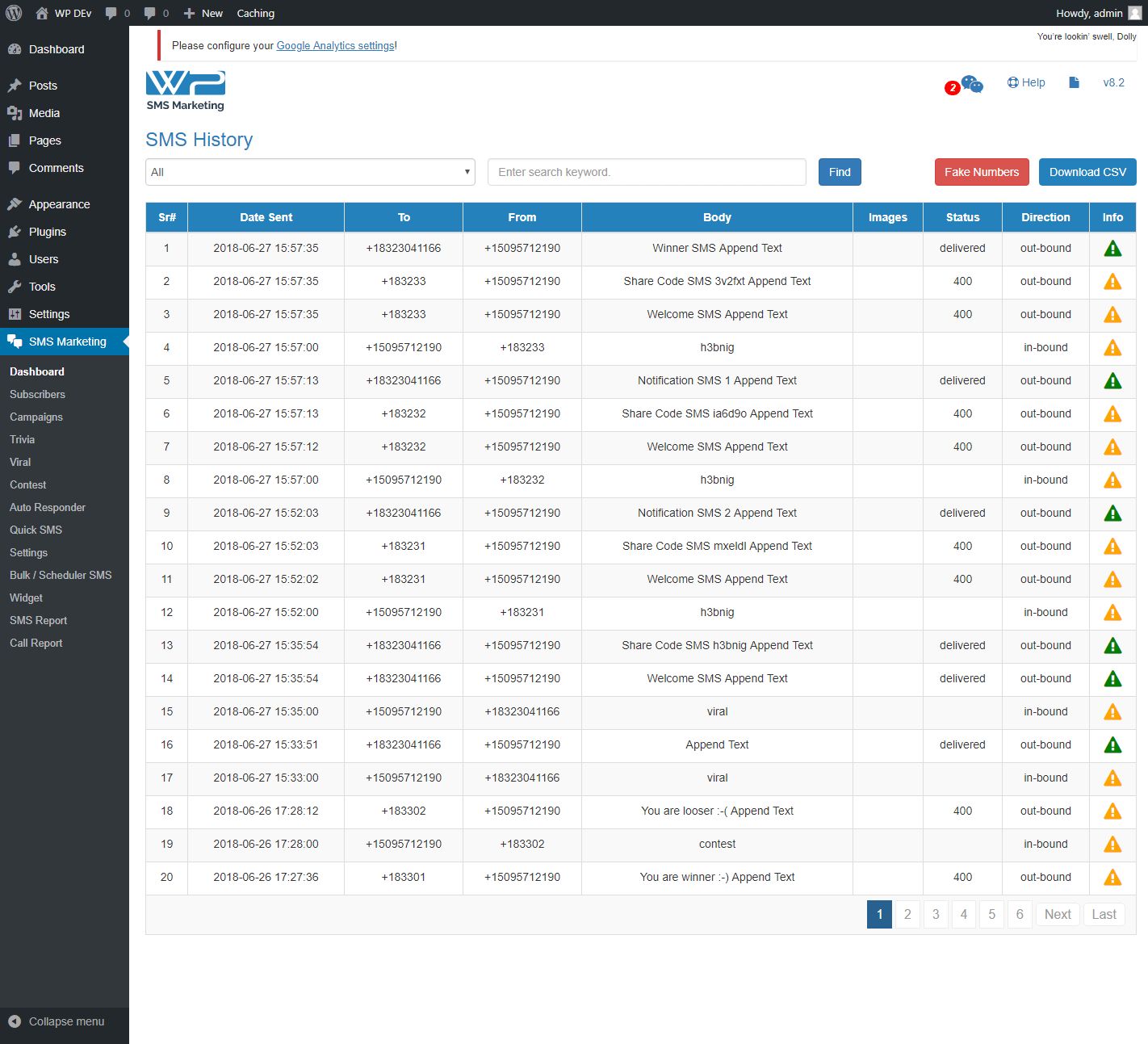The image size is (1148, 1044).
Task: Expand the New content menu in admin bar
Action: click(203, 13)
